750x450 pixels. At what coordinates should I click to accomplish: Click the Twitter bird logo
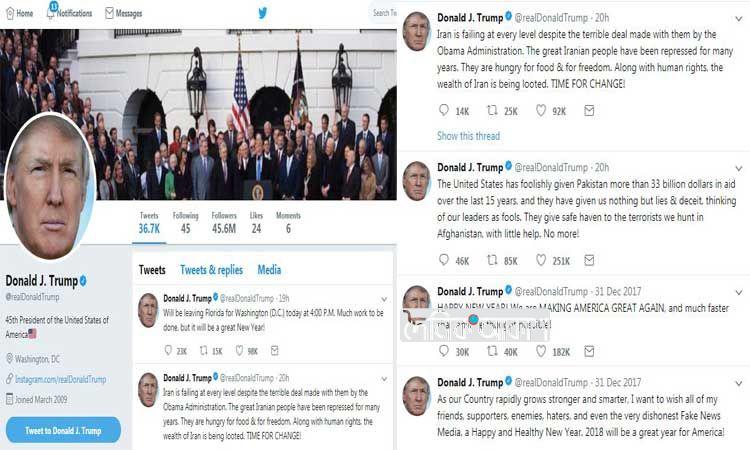(x=263, y=13)
